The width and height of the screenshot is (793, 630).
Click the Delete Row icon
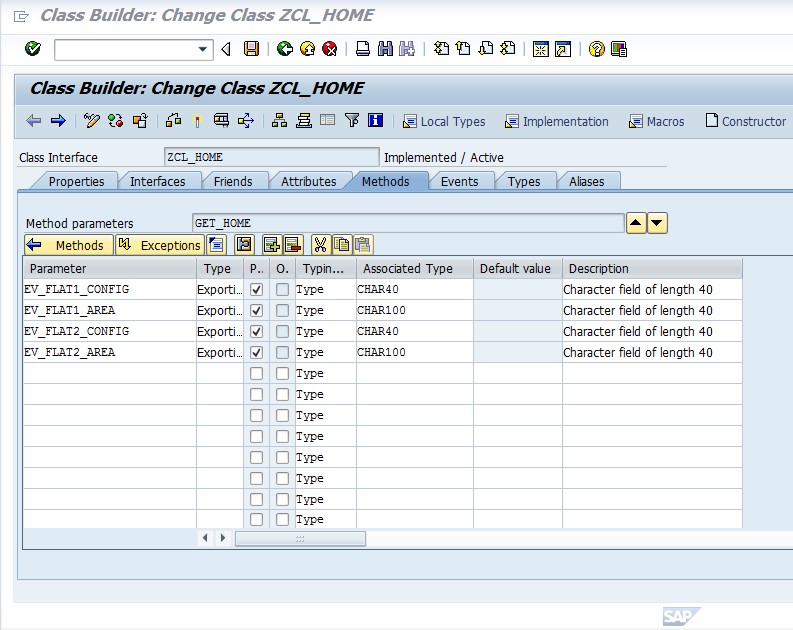tap(293, 245)
